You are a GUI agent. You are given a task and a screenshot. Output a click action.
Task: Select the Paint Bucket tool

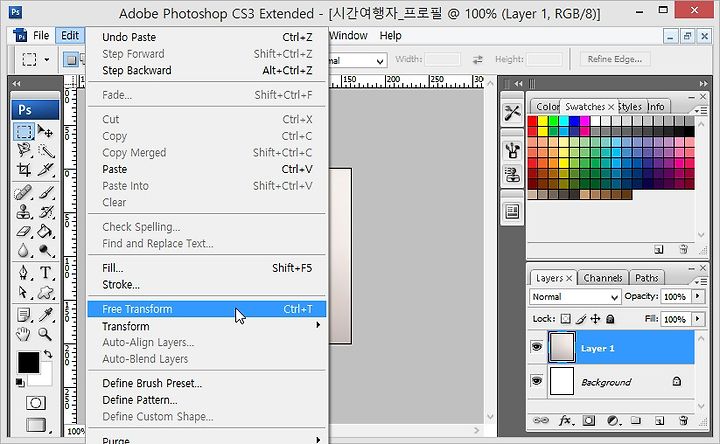(x=45, y=231)
